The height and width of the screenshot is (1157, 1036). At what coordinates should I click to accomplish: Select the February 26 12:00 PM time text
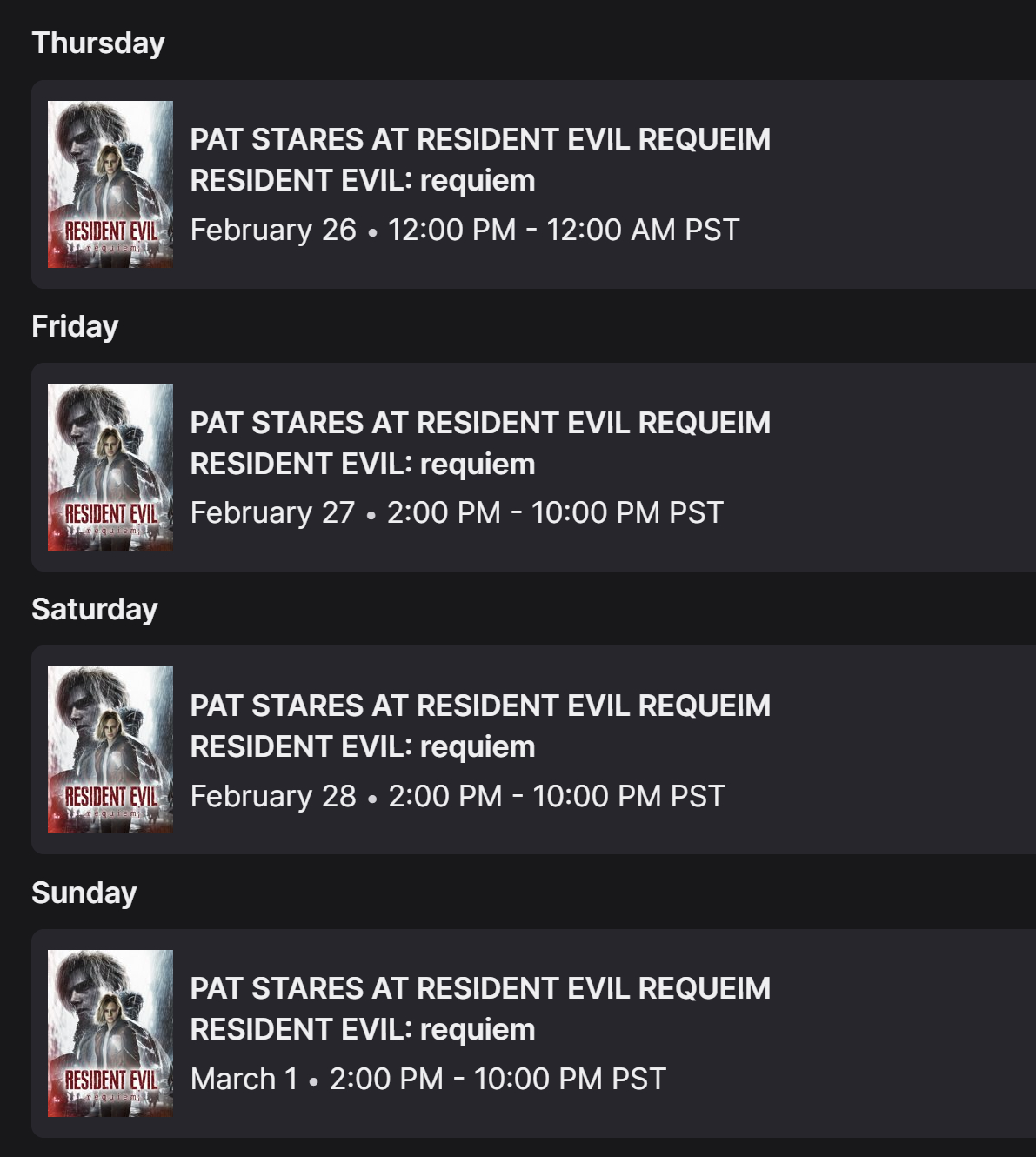coord(465,231)
